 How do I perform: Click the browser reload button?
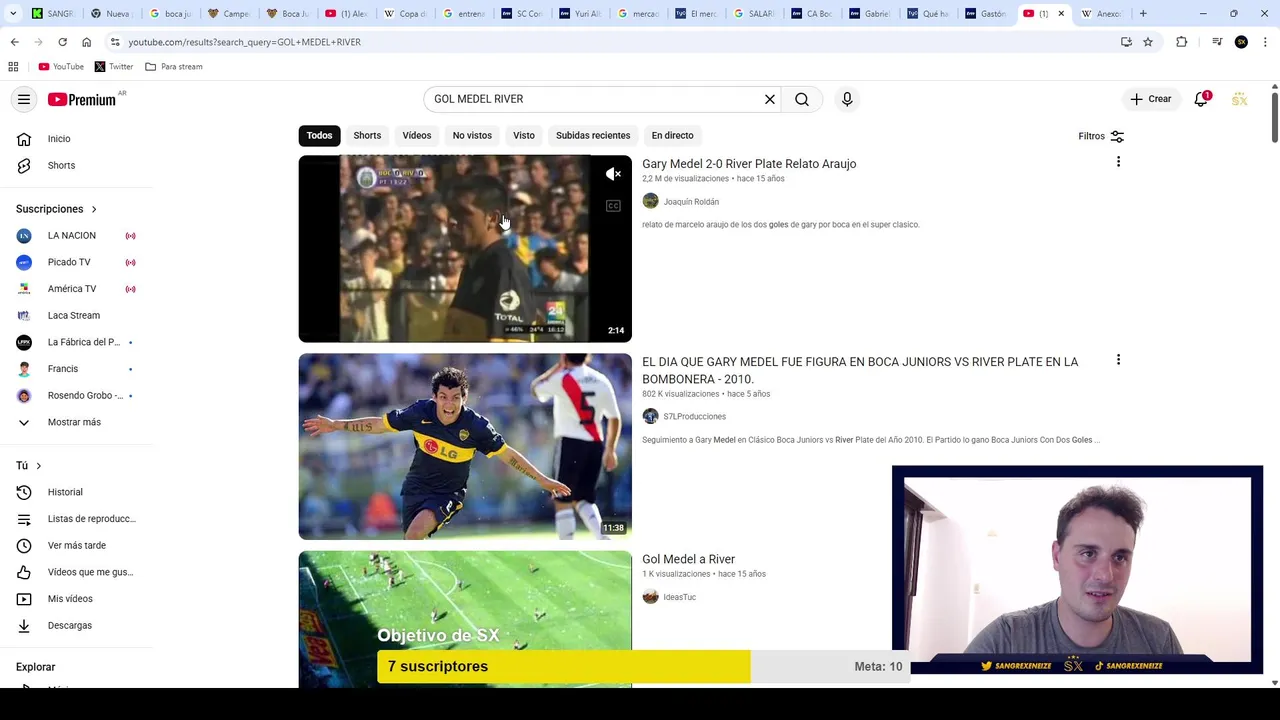tap(62, 42)
